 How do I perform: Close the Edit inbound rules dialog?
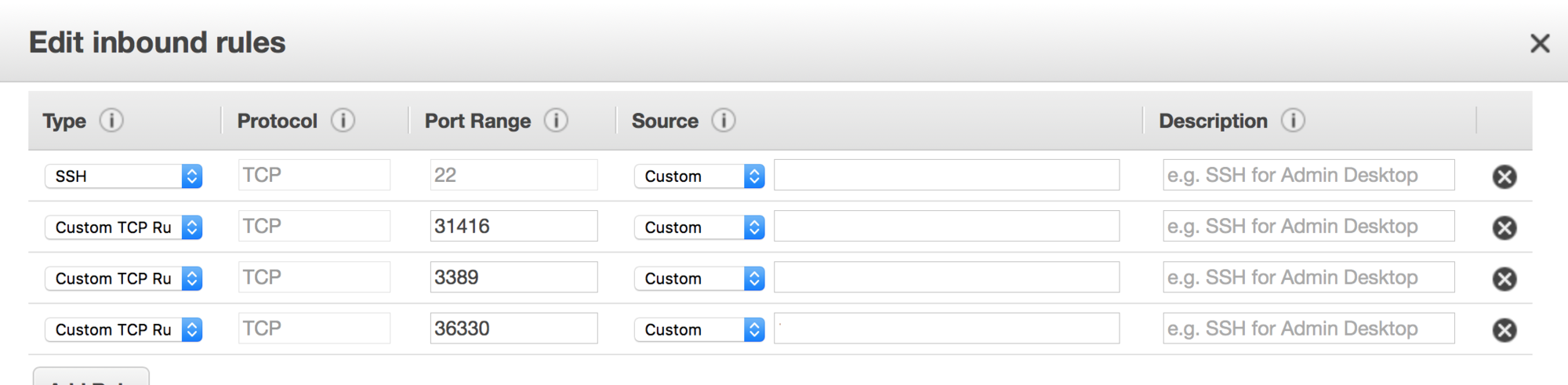coord(1540,43)
